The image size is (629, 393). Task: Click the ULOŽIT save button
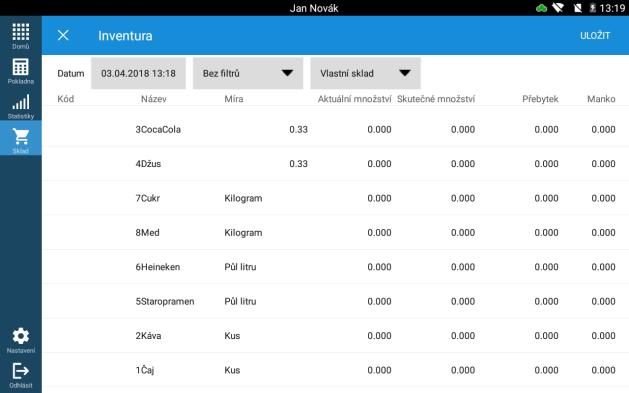click(595, 36)
